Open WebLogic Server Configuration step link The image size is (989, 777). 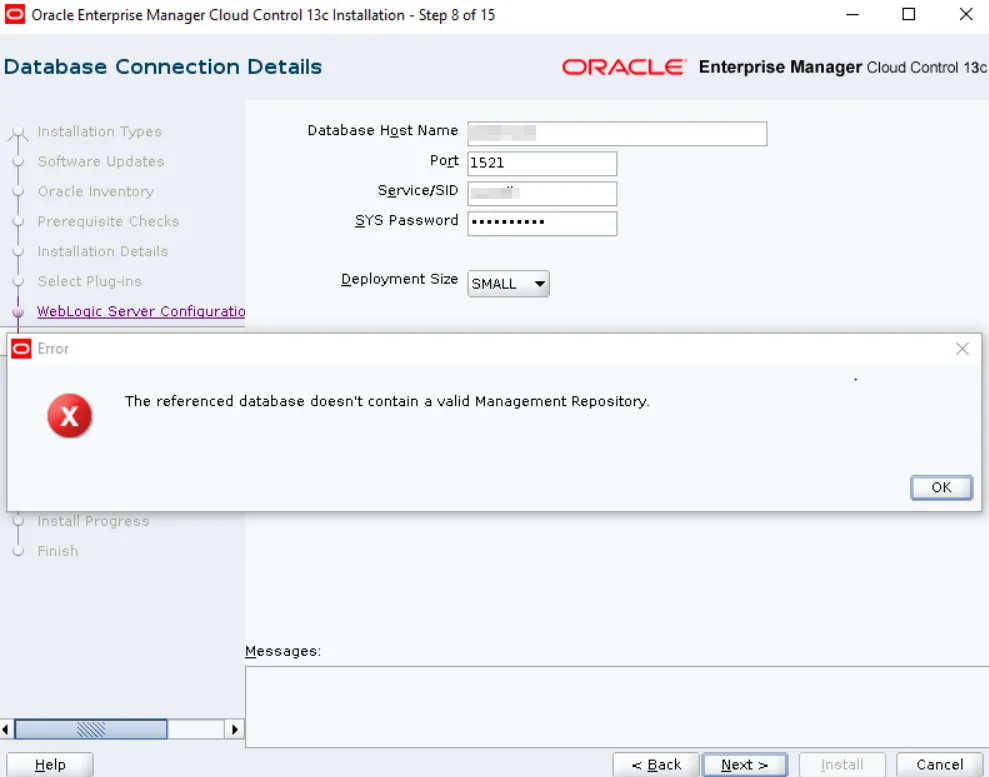pyautogui.click(x=141, y=311)
